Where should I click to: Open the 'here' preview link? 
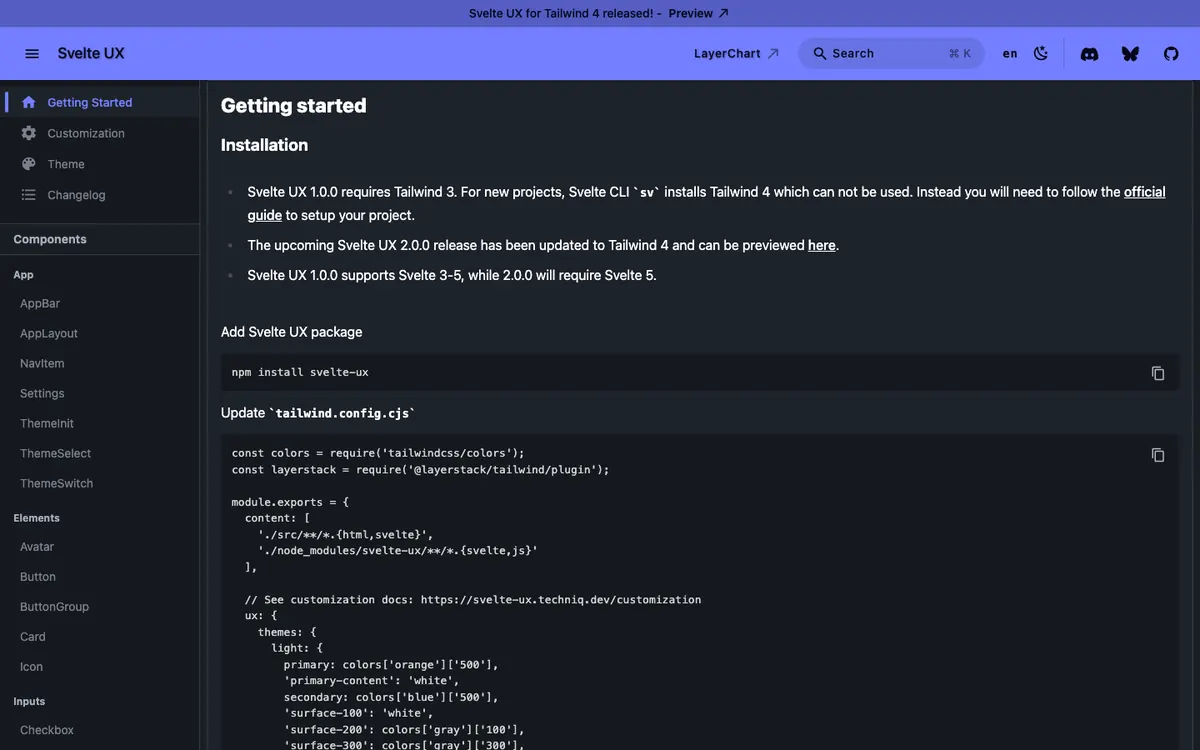(822, 245)
